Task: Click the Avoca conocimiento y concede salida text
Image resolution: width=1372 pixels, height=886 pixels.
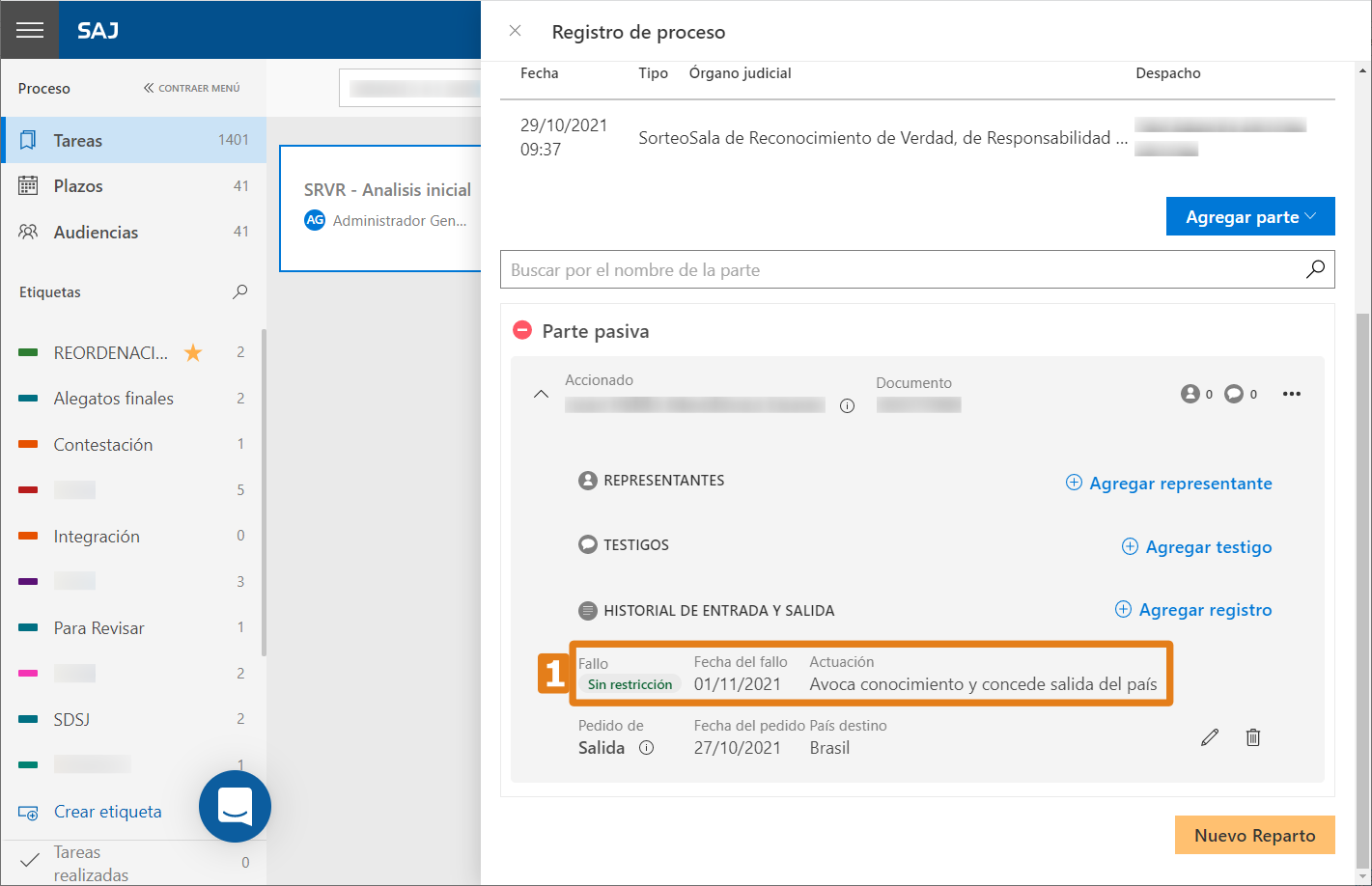Action: point(983,684)
